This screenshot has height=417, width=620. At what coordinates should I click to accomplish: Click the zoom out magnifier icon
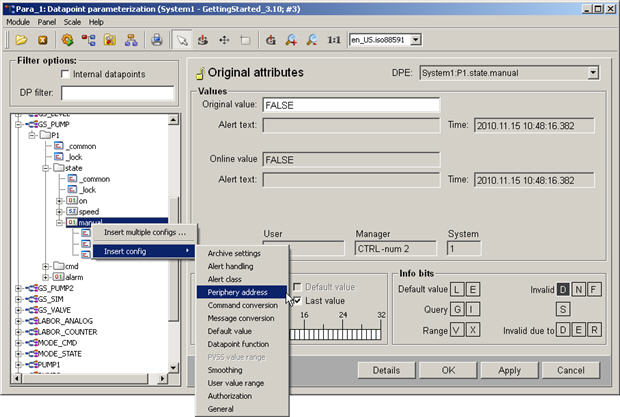[312, 40]
